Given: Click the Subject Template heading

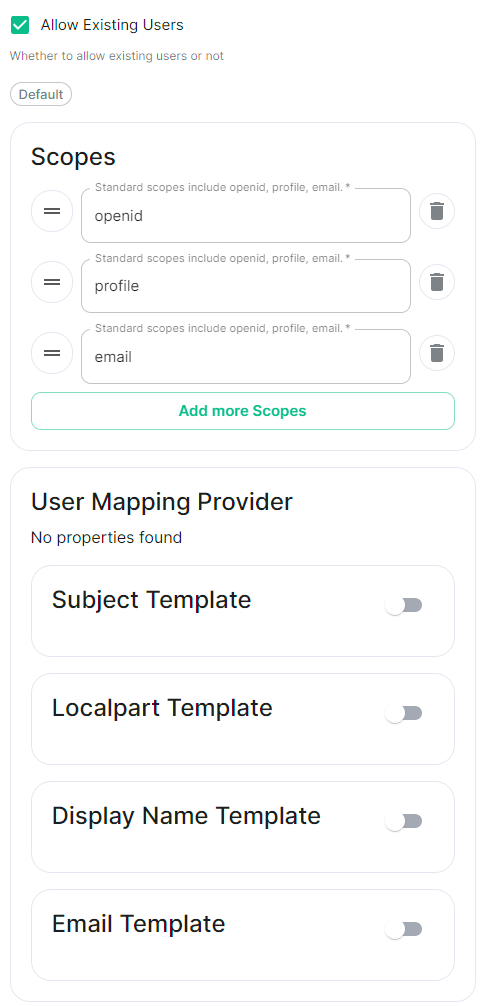Looking at the screenshot, I should click(151, 600).
